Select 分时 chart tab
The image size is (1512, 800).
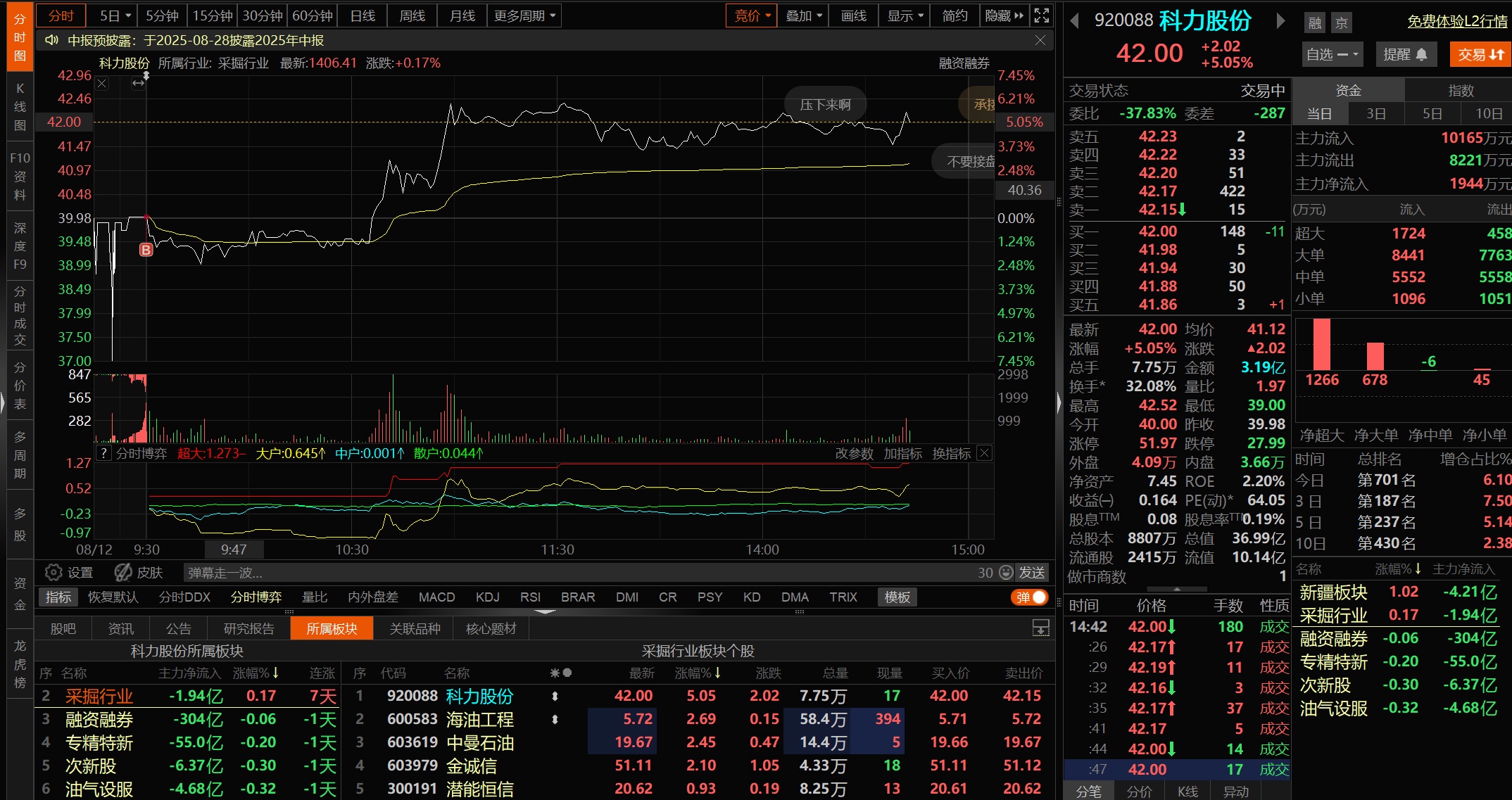tap(61, 15)
